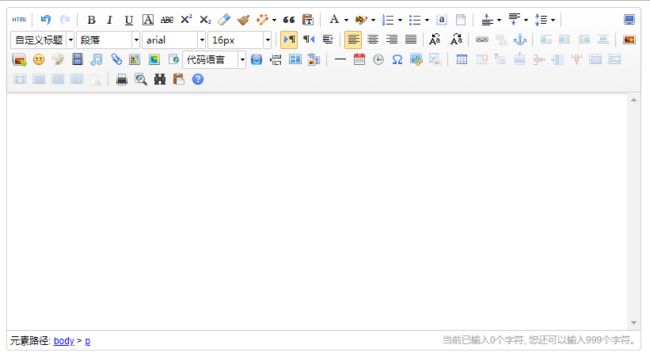Apply the background highlight color
Screen dimensions: 650x360
point(361,19)
